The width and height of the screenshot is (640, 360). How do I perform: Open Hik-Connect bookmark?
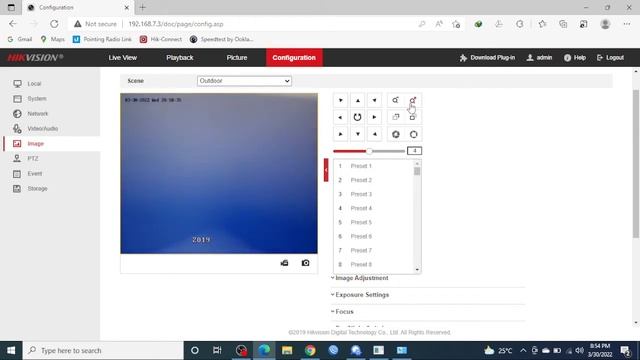161,39
